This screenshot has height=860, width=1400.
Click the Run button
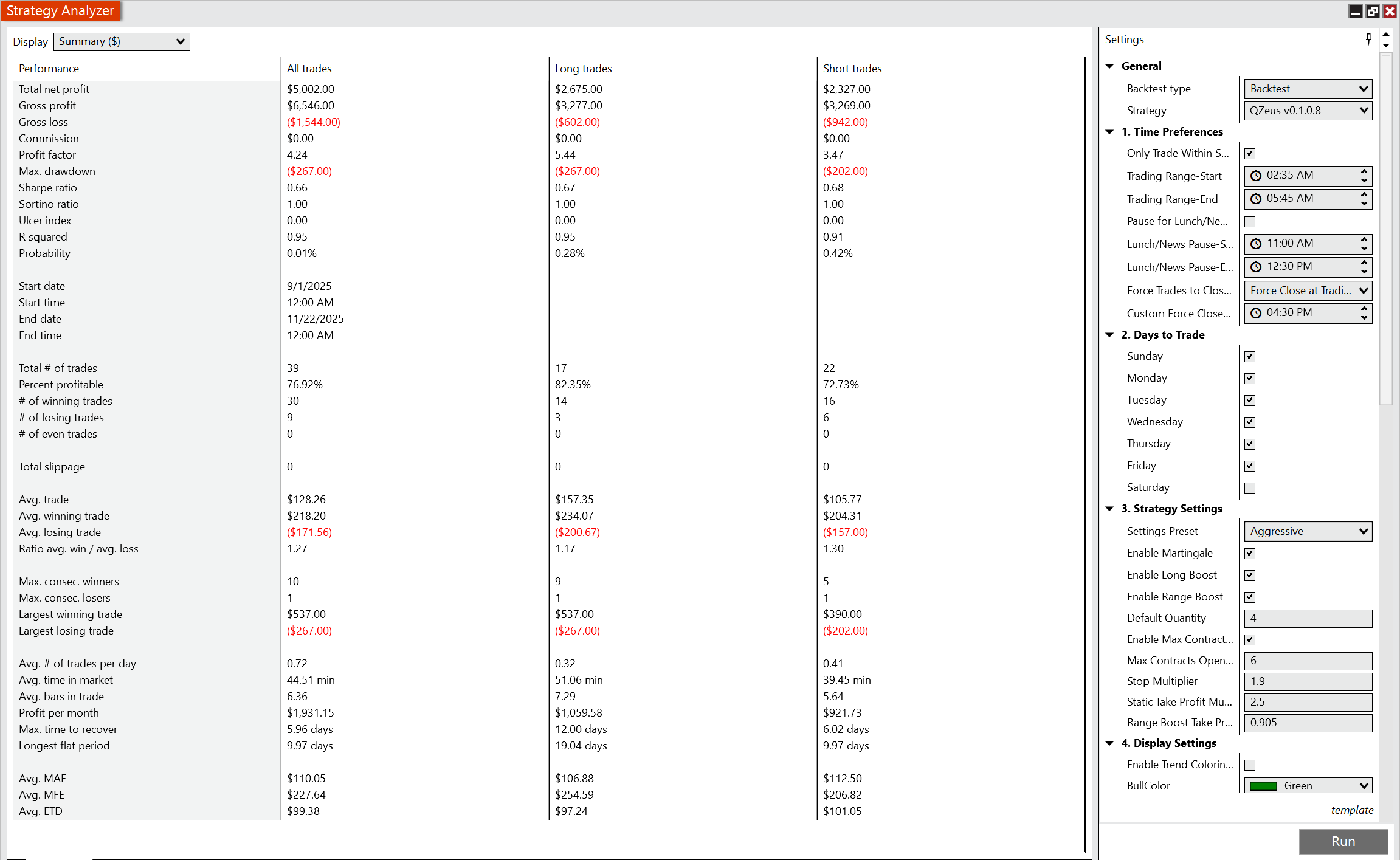[1343, 841]
